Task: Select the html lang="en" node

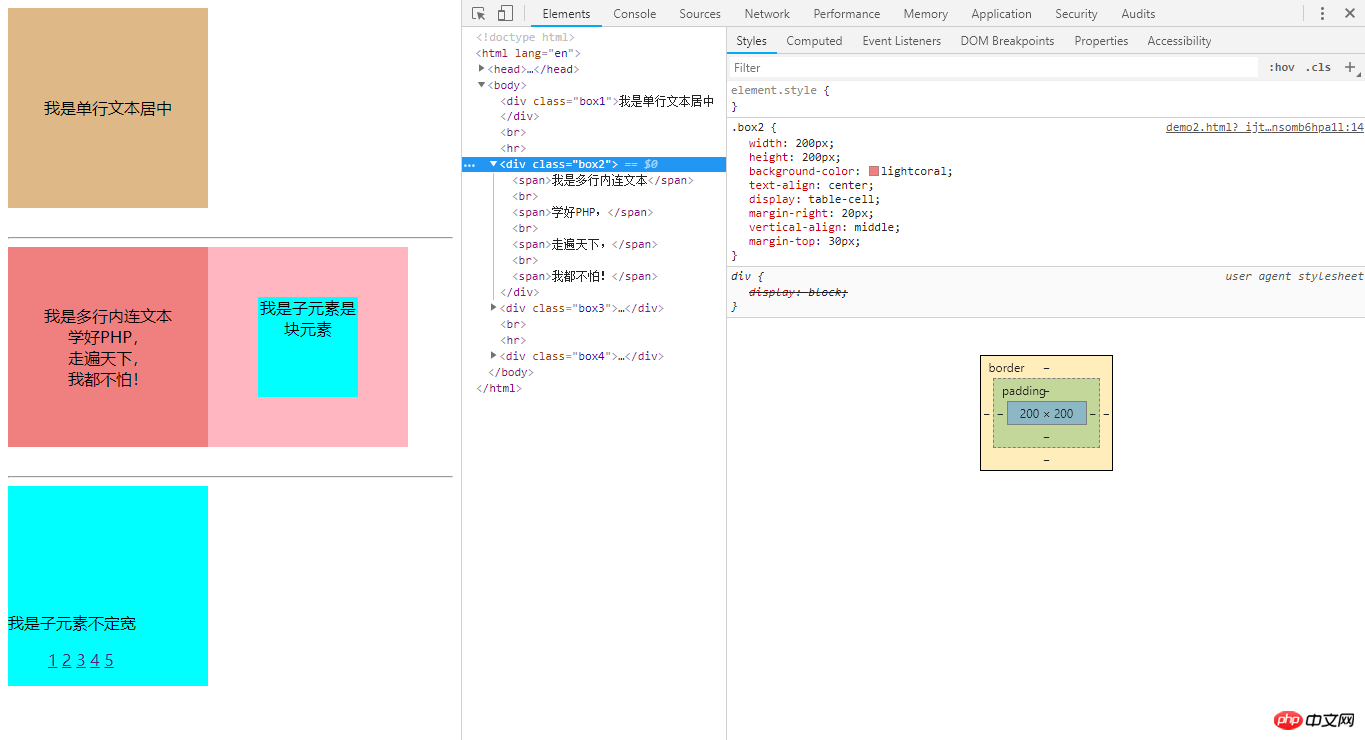Action: coord(529,53)
